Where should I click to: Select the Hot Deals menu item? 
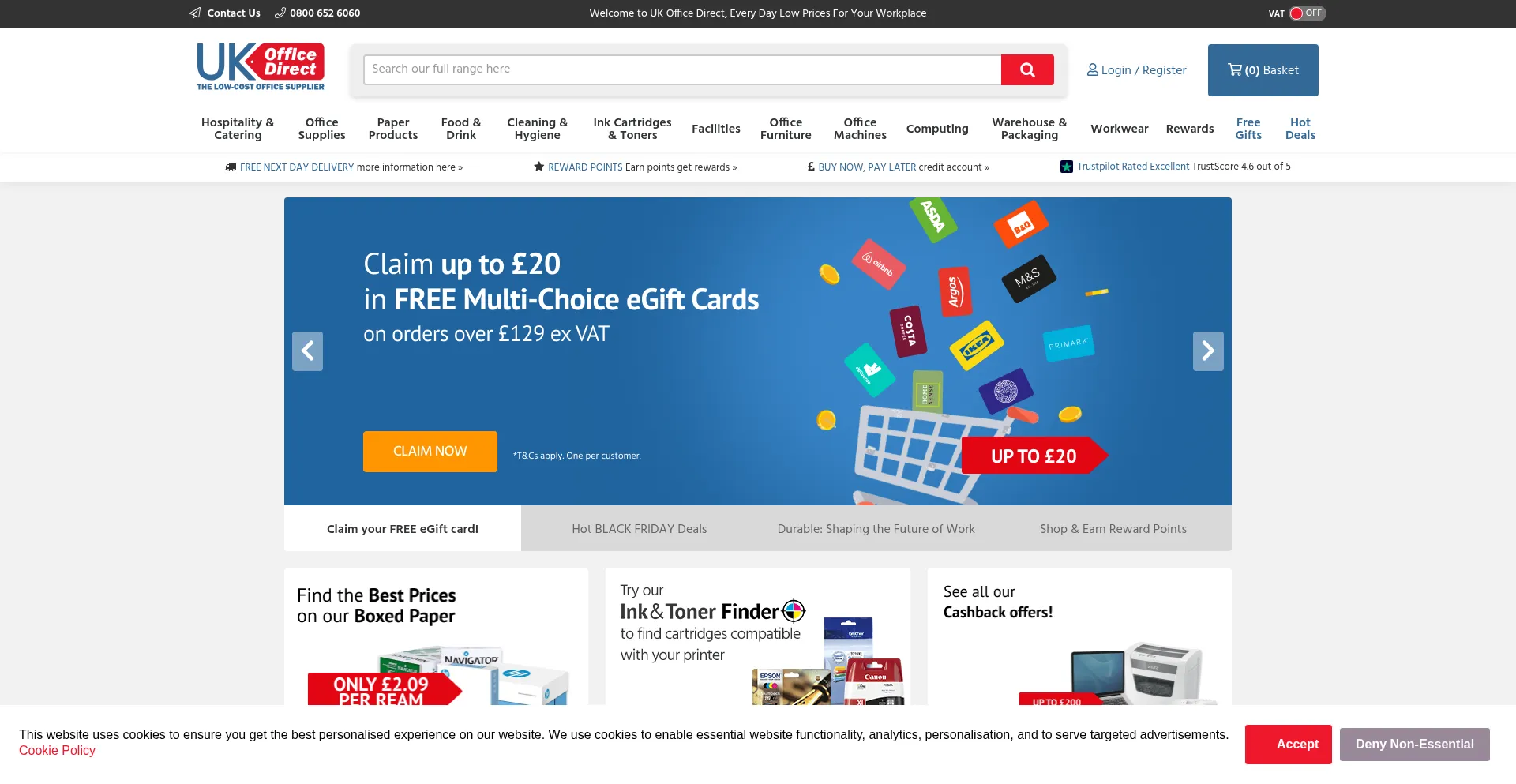coord(1300,129)
